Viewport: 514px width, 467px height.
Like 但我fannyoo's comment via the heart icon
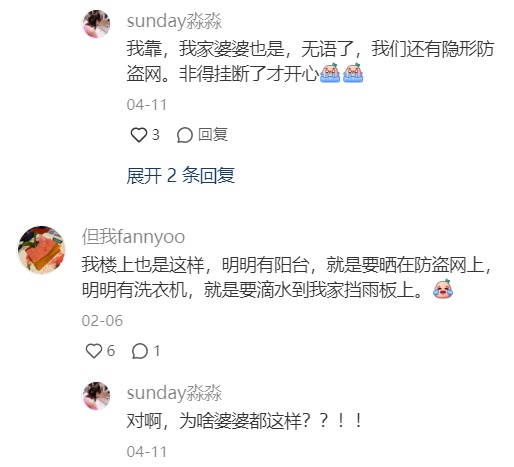[94, 351]
